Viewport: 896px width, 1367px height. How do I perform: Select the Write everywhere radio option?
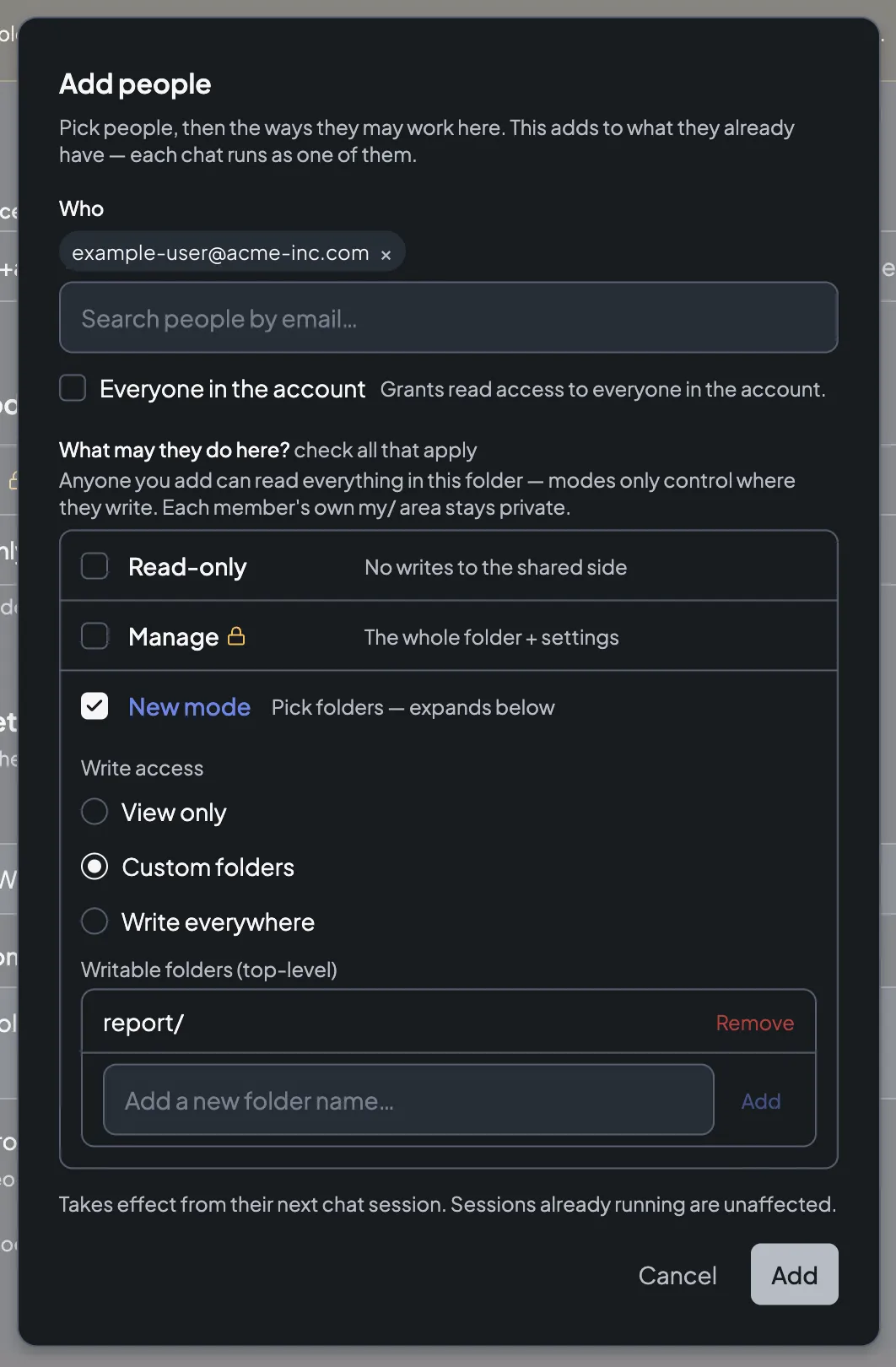point(94,921)
